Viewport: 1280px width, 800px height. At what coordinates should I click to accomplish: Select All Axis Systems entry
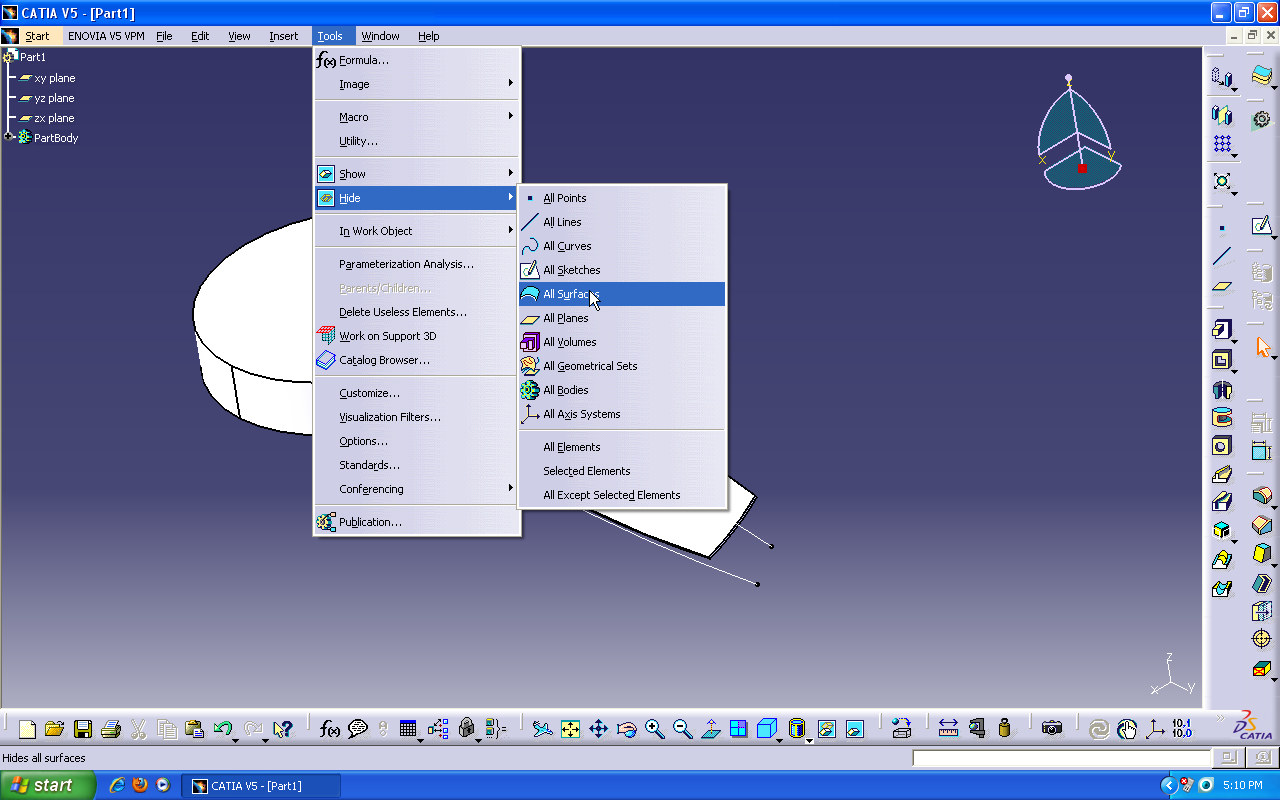pyautogui.click(x=622, y=414)
